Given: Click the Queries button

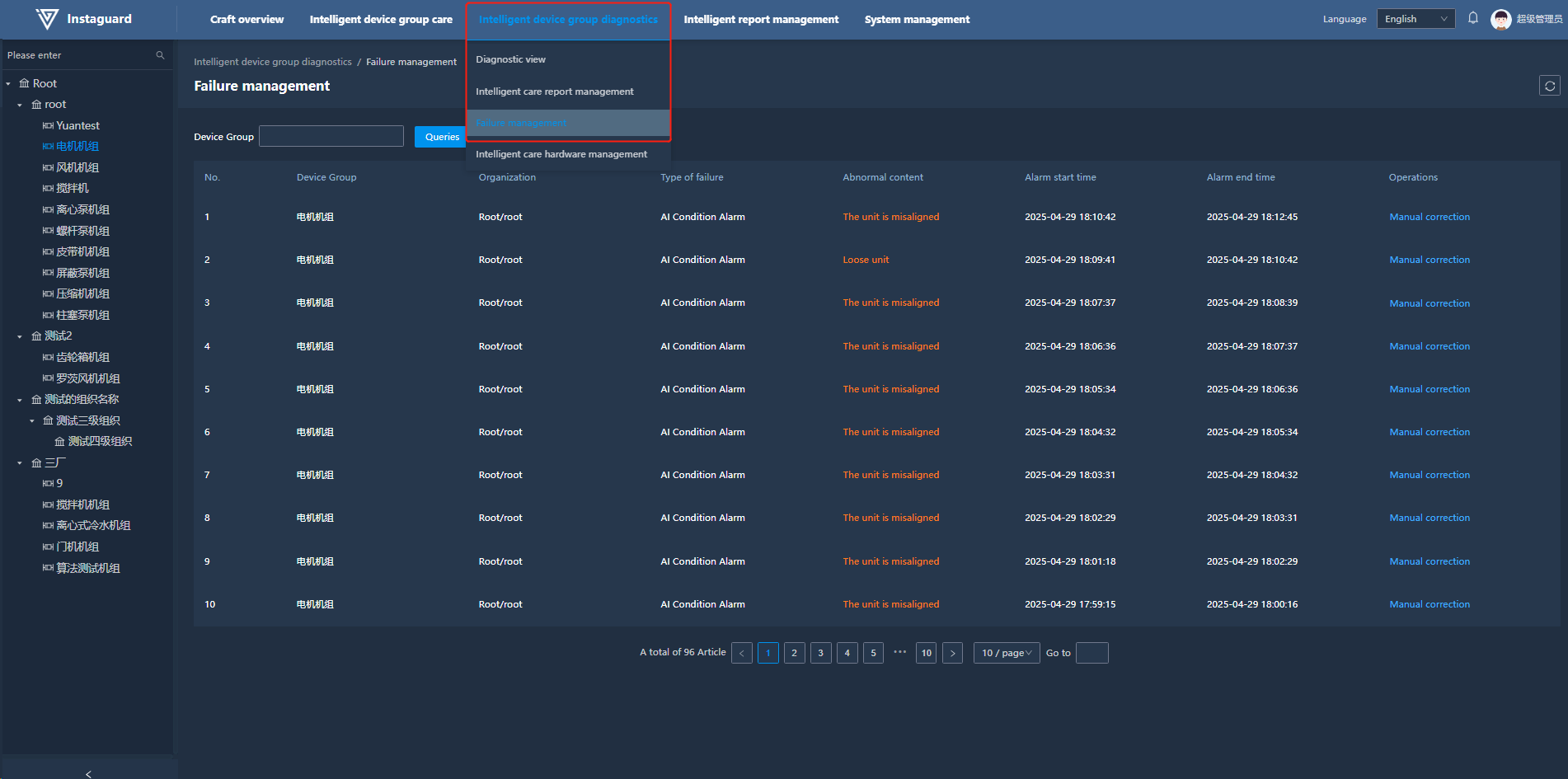Looking at the screenshot, I should [x=441, y=137].
